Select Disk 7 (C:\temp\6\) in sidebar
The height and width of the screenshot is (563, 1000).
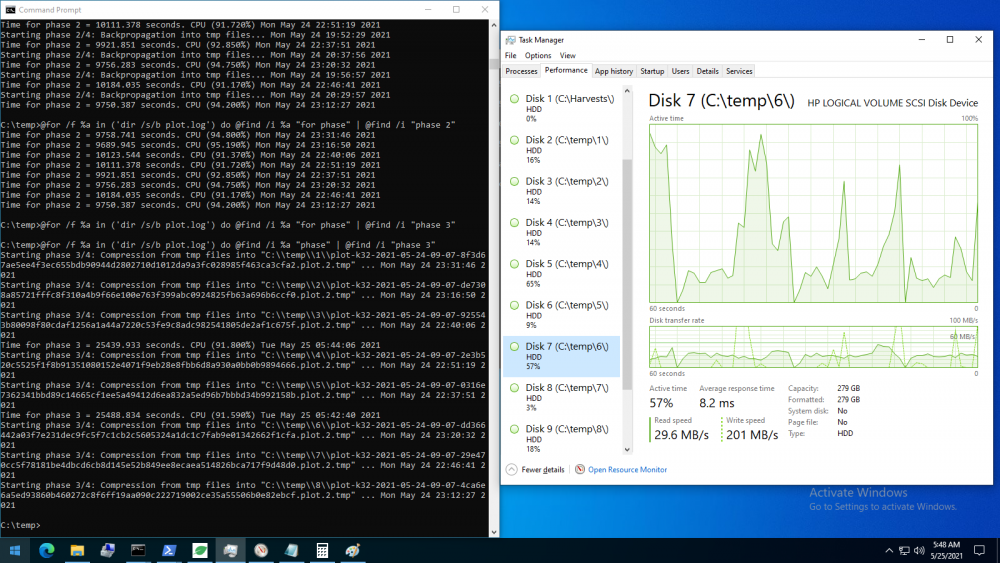click(562, 356)
